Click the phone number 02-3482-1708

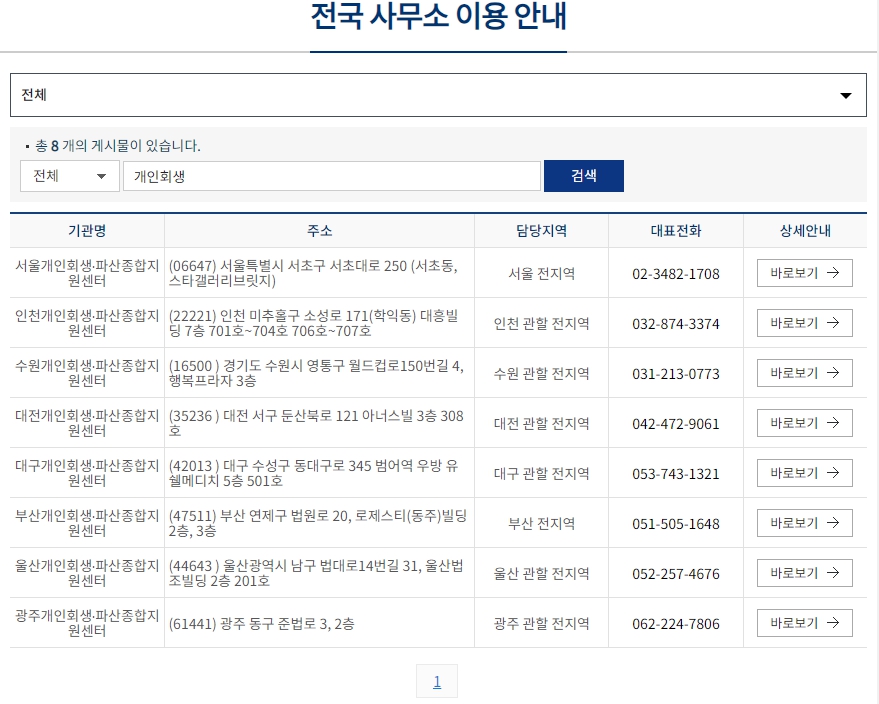(x=675, y=272)
